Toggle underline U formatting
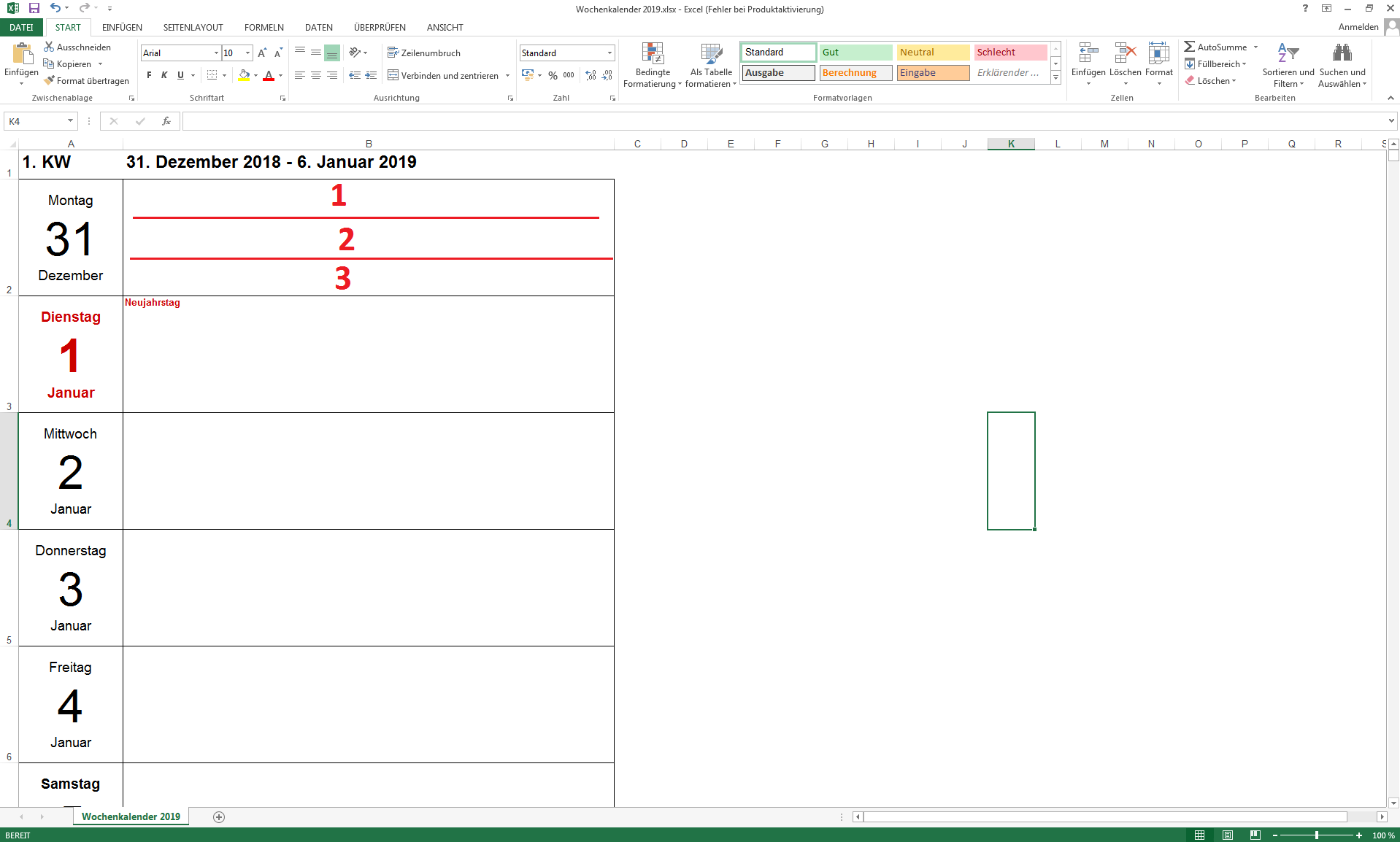Image resolution: width=1400 pixels, height=842 pixels. [x=180, y=75]
